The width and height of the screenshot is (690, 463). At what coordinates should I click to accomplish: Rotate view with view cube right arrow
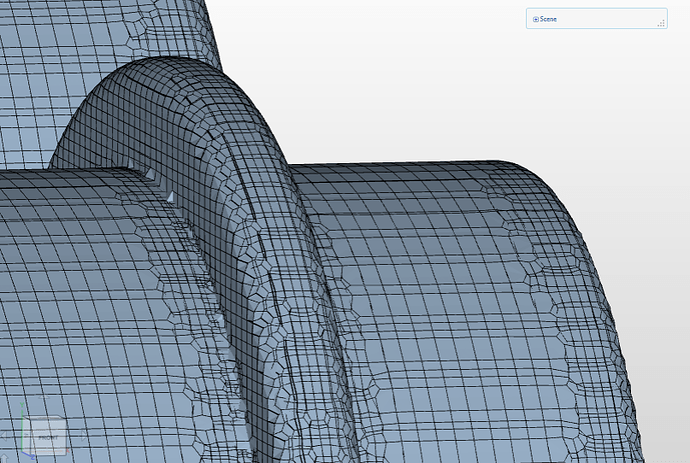(84, 436)
